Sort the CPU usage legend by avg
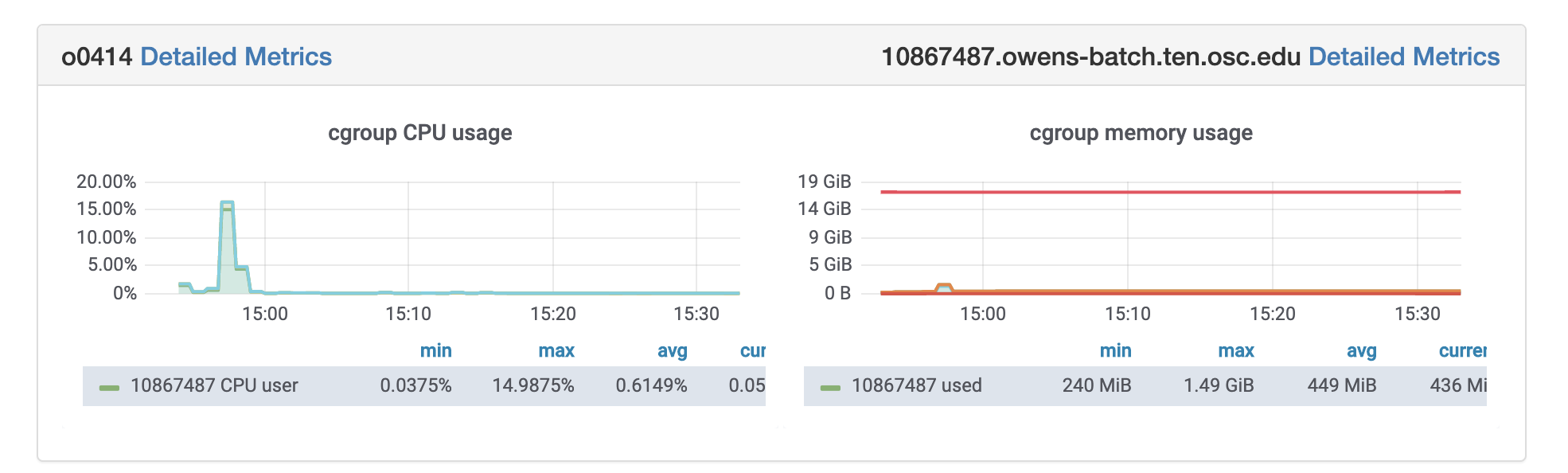 [x=672, y=350]
